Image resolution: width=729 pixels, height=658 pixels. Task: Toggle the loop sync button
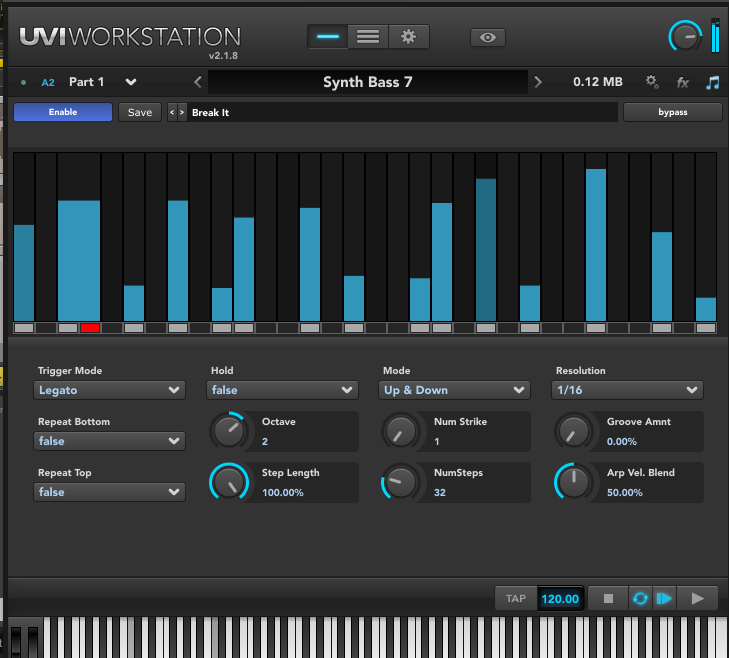point(640,598)
